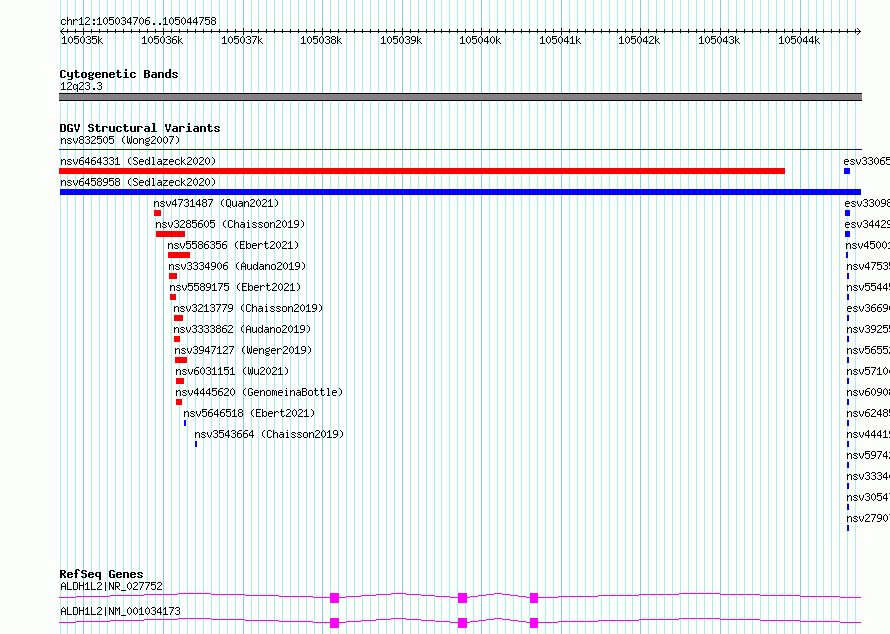Screen dimensions: 890x634
Task: Click the red bar below nsv3947127 label
Action: [181, 360]
